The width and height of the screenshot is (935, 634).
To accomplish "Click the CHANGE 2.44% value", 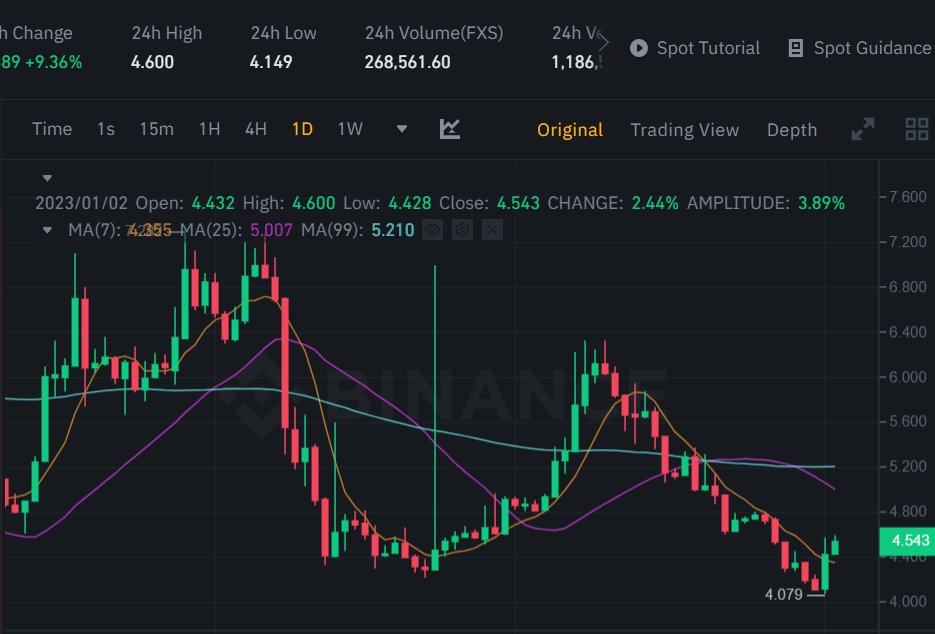I will click(655, 203).
